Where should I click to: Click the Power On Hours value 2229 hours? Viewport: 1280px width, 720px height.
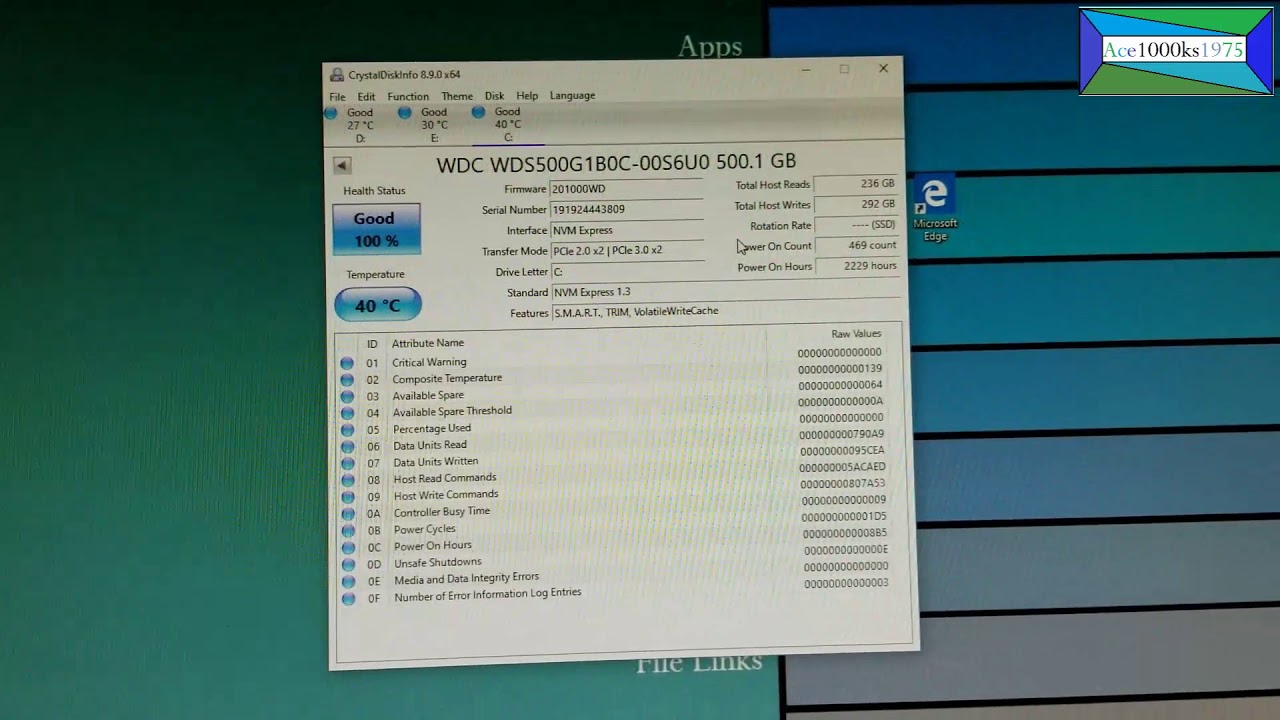[857, 266]
